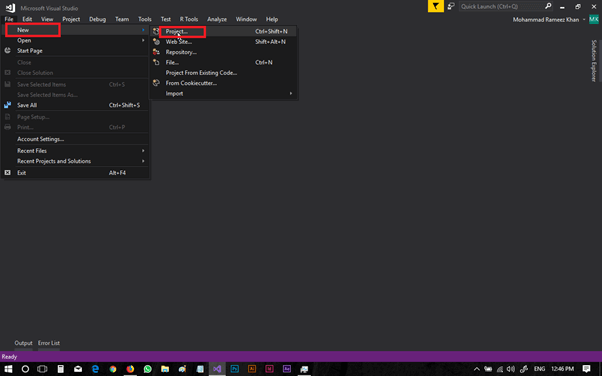The width and height of the screenshot is (602, 376).
Task: Click the Web Site globe icon
Action: (156, 42)
